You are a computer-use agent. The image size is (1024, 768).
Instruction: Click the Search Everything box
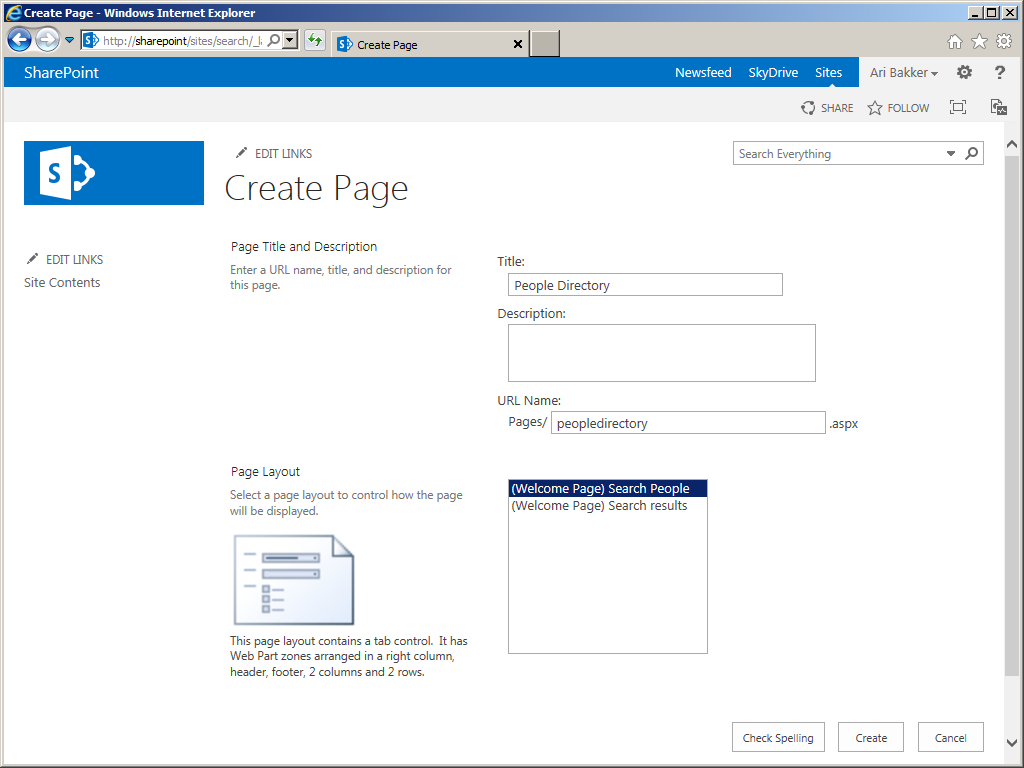coord(839,153)
